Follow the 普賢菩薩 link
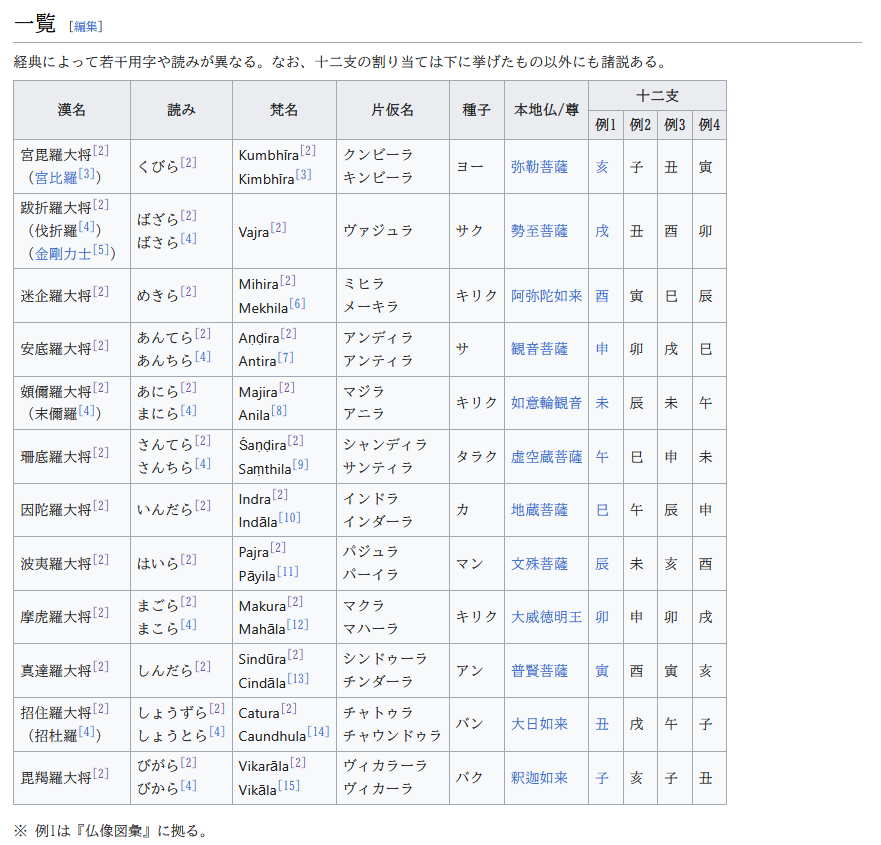Viewport: 881px width, 845px height. click(x=539, y=671)
